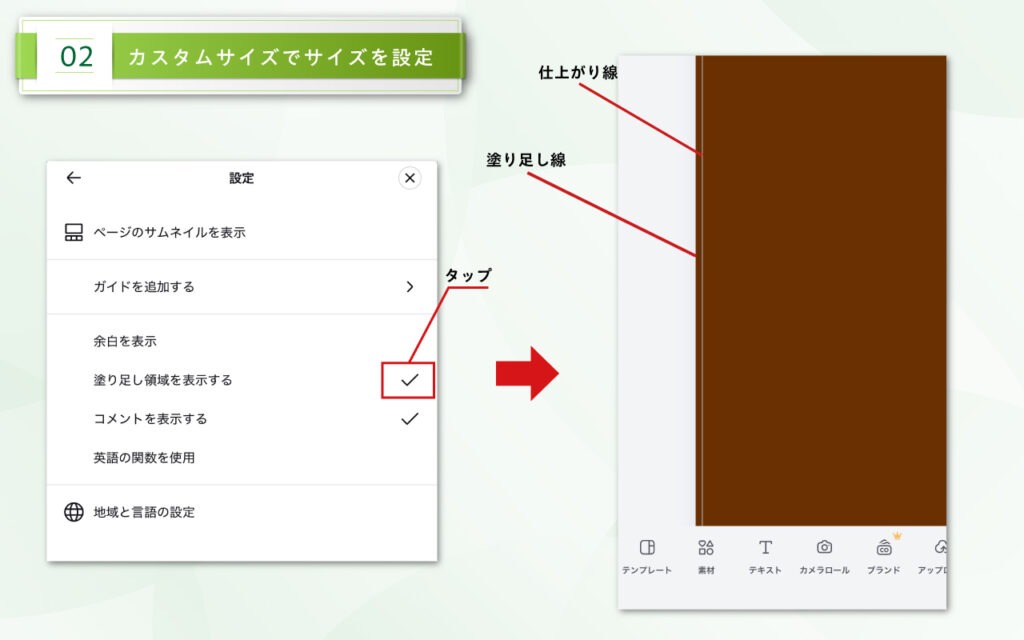Screen dimensions: 1024x640
Task: Tap the brown design canvas area
Action: pyautogui.click(x=830, y=300)
